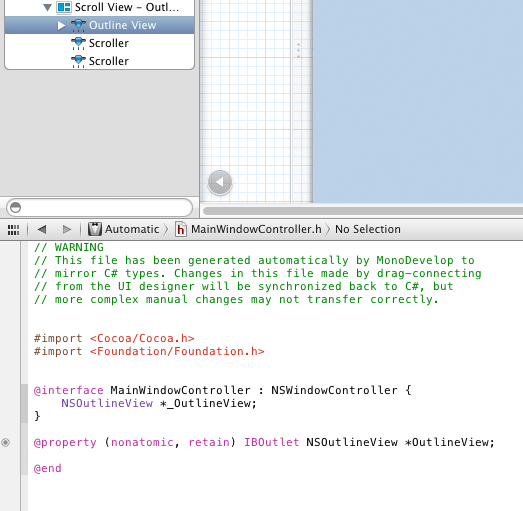The width and height of the screenshot is (523, 511).
Task: Expand the Outline View disclosure triangle
Action: point(61,25)
